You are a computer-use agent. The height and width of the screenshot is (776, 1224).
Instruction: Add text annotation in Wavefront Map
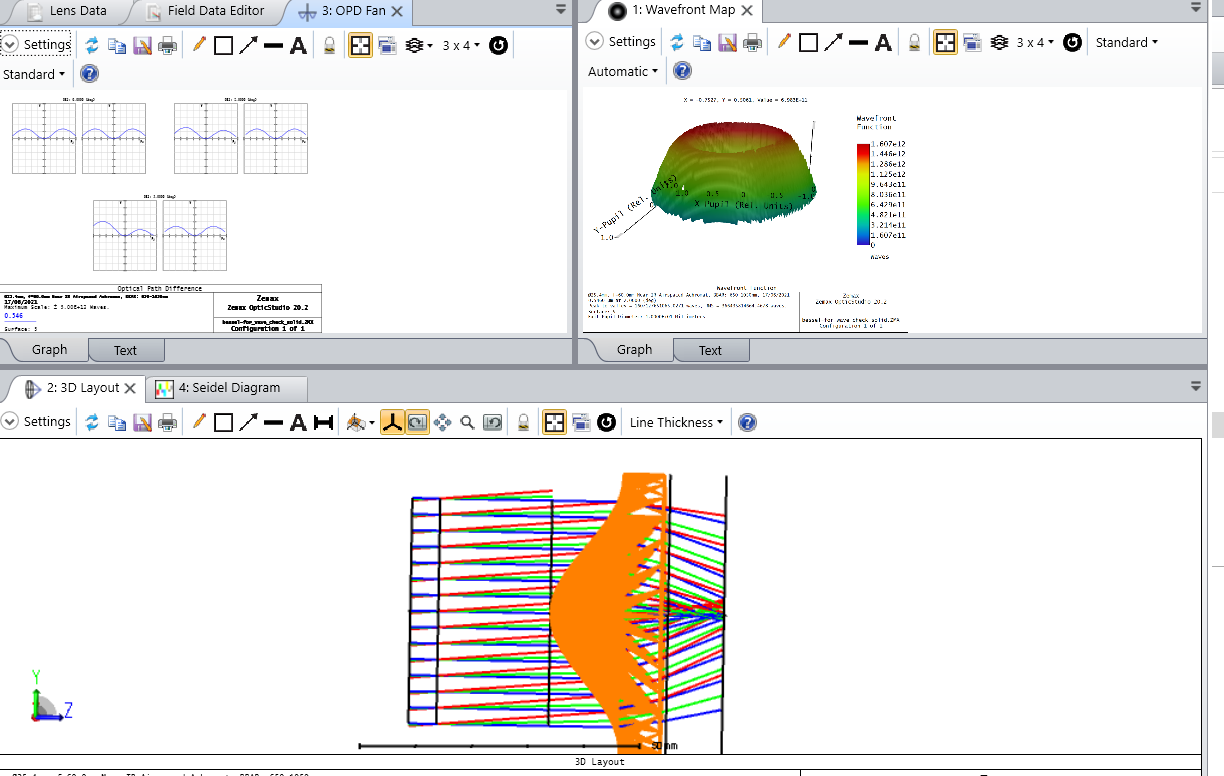click(883, 42)
